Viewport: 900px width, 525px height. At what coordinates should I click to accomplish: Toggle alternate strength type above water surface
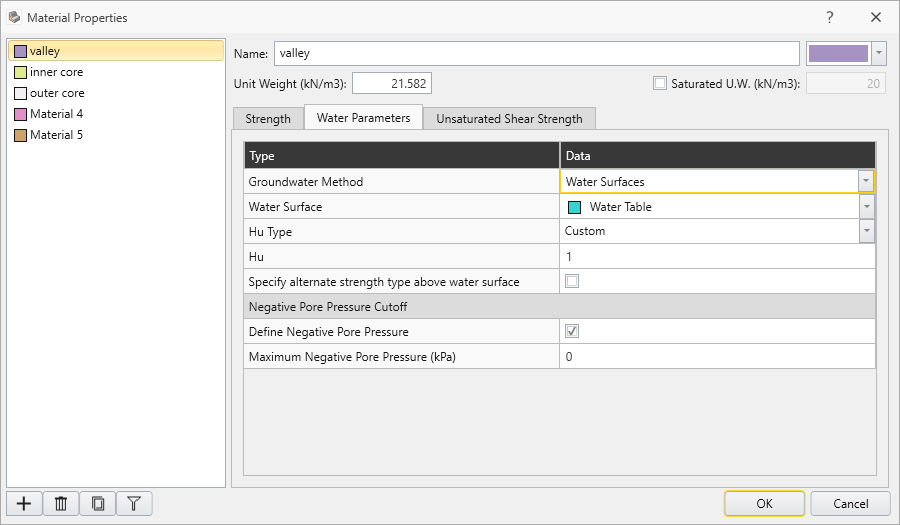coord(572,281)
